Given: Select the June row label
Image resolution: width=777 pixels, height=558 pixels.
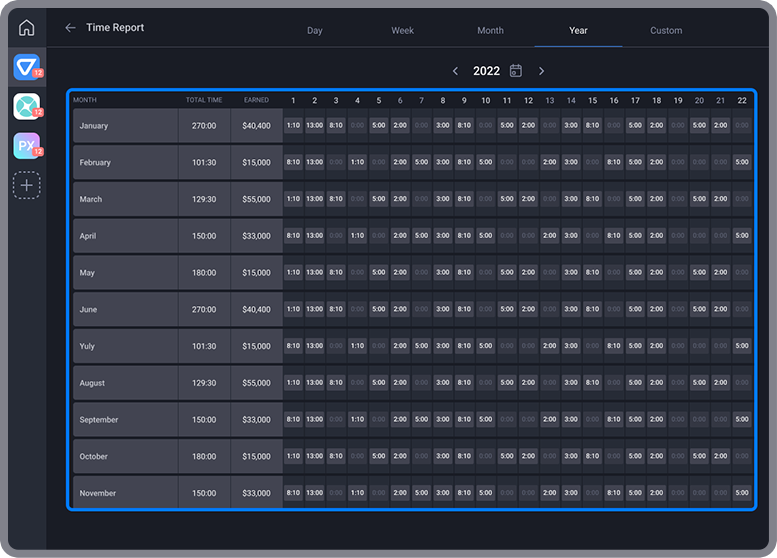Looking at the screenshot, I should 88,309.
